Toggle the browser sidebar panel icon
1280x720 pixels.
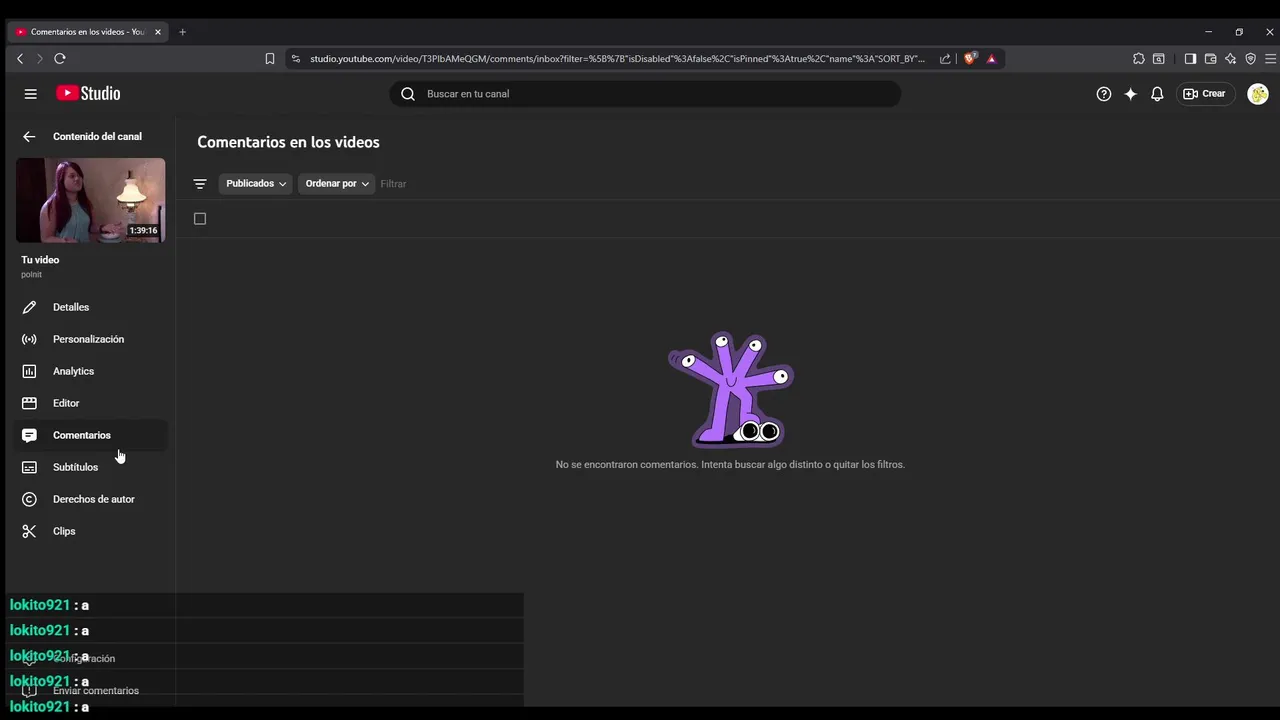click(x=1190, y=59)
